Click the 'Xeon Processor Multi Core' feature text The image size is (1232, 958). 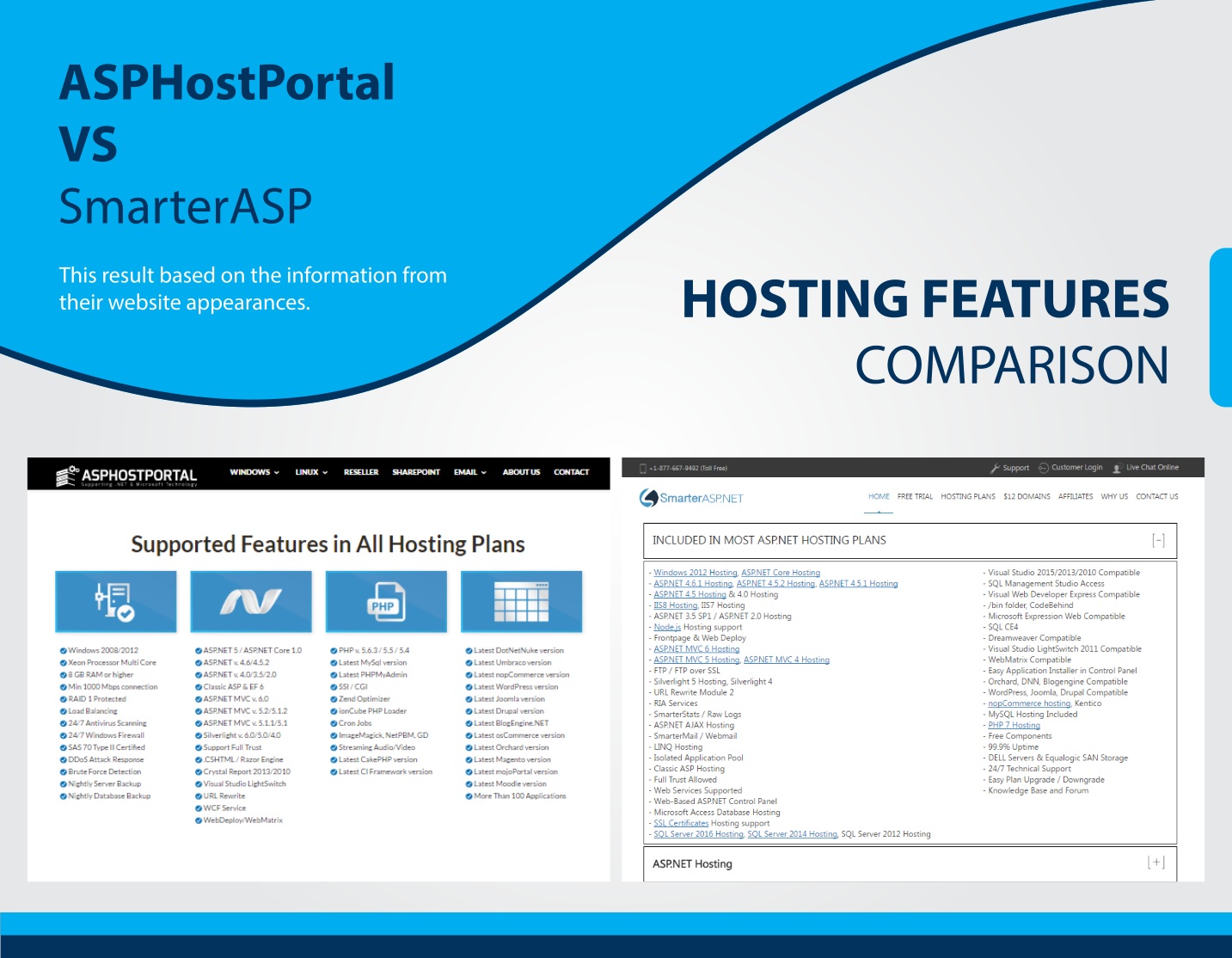(x=112, y=663)
